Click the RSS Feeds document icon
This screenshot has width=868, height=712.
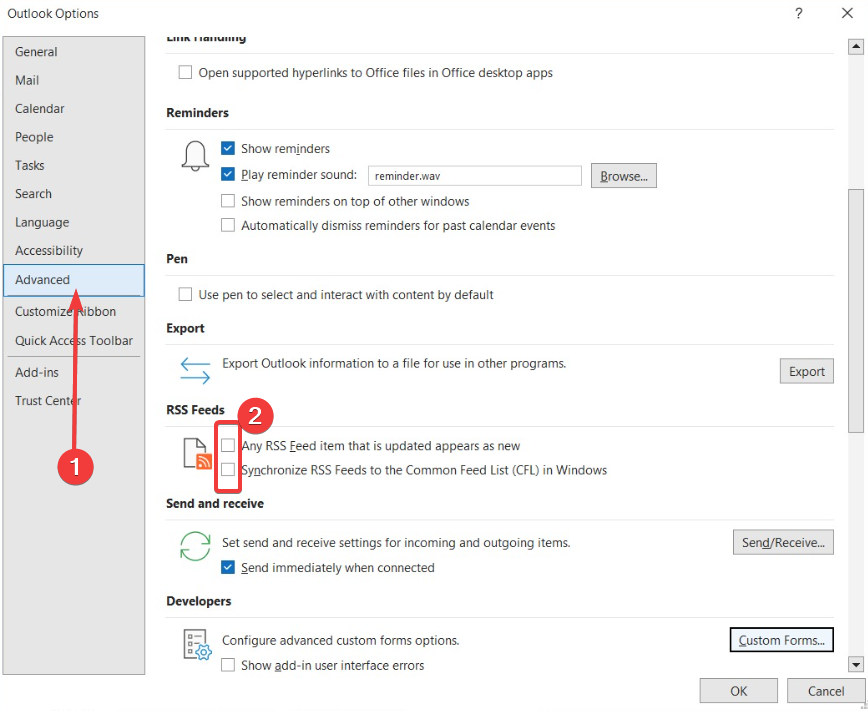(198, 453)
